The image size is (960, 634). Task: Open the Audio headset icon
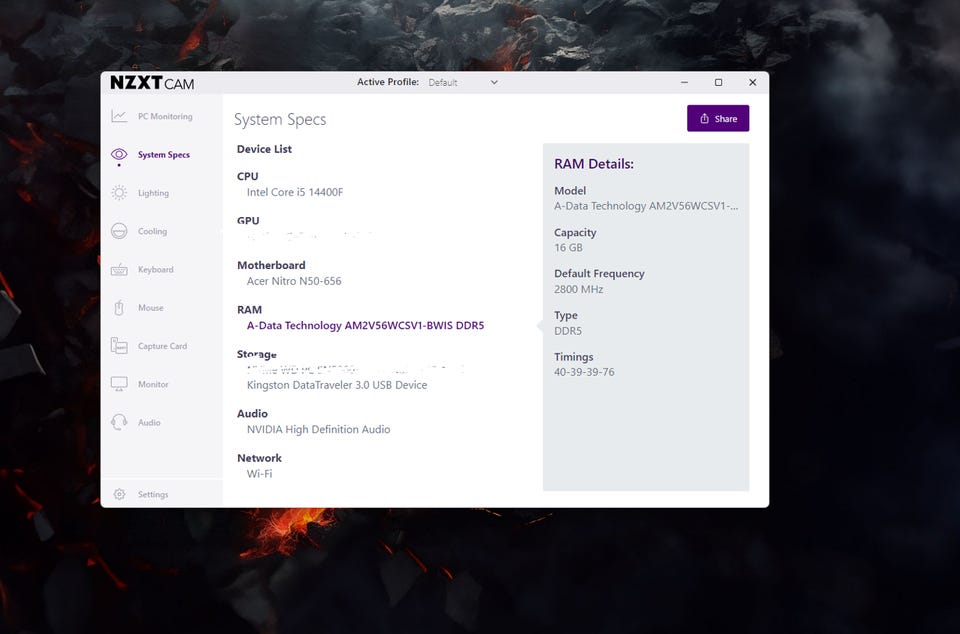point(119,422)
